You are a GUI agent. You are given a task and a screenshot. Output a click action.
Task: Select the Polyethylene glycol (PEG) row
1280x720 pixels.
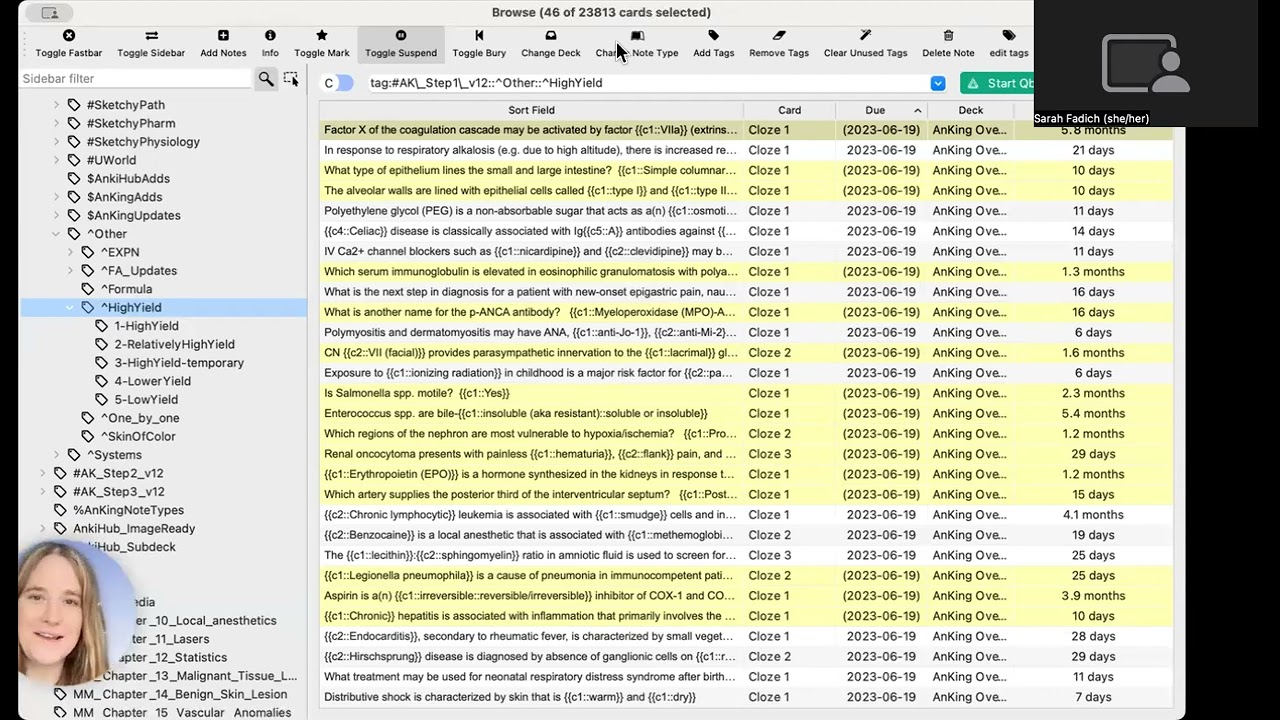click(x=746, y=211)
